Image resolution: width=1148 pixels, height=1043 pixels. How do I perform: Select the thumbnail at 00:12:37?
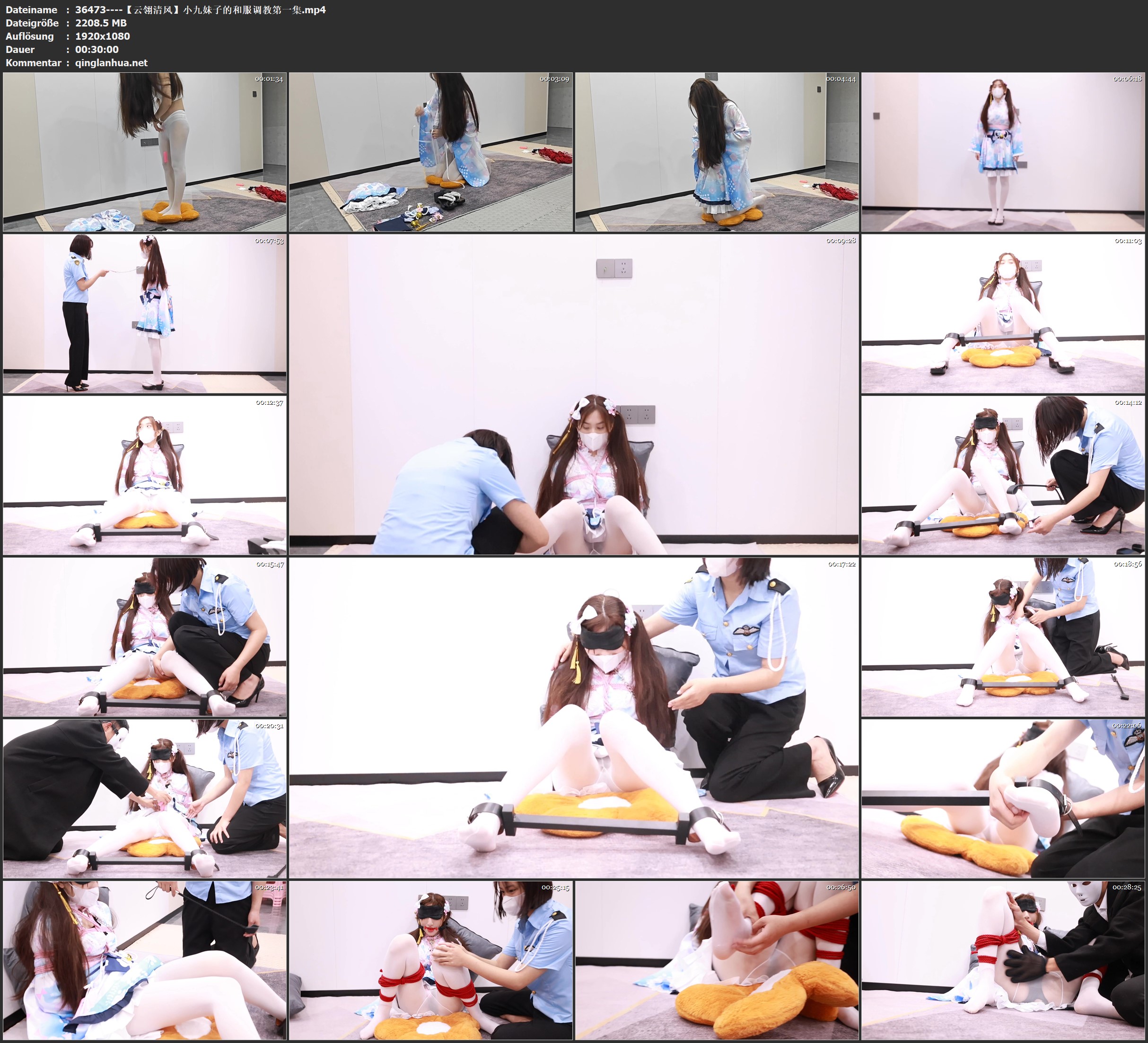point(145,475)
